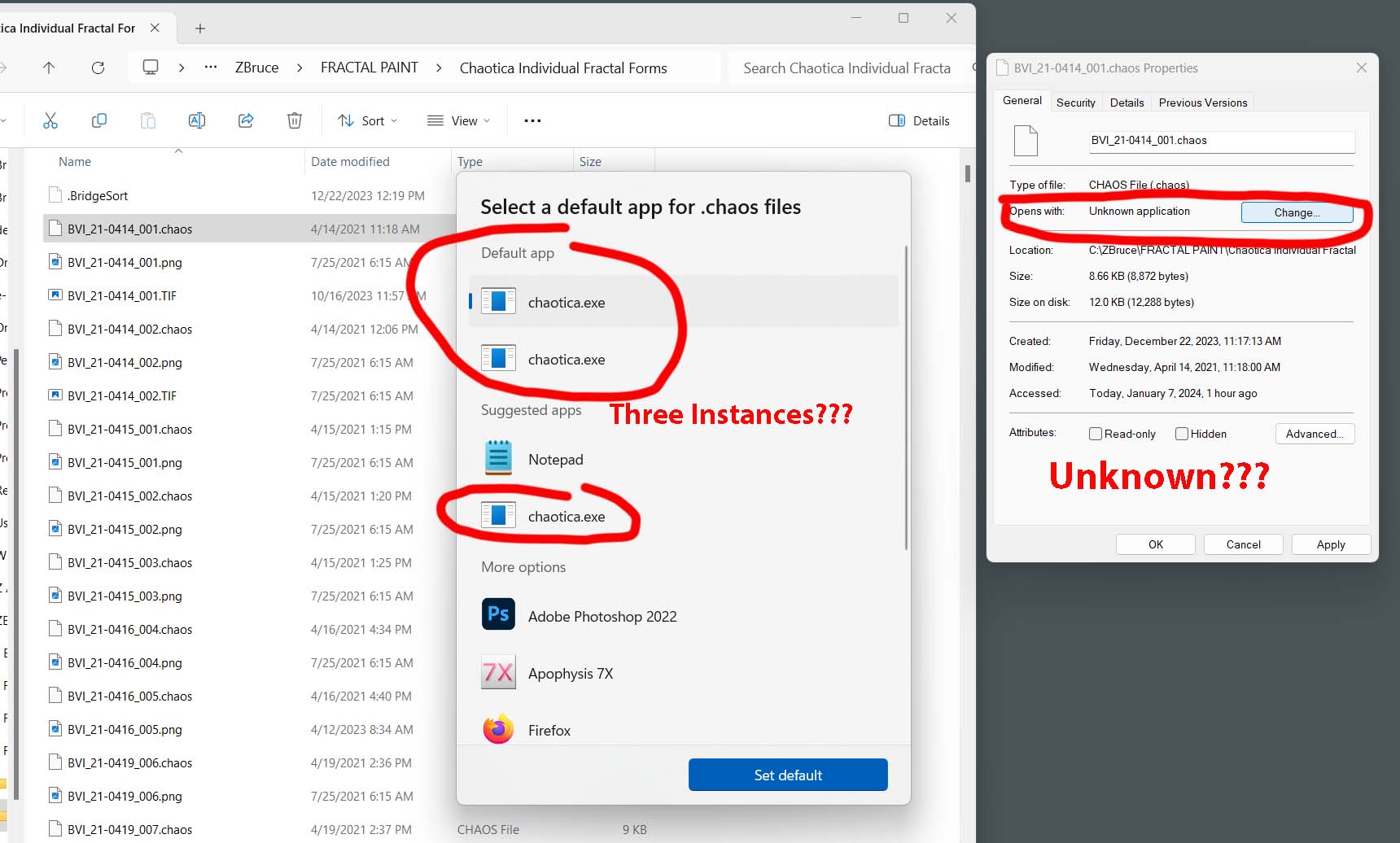
Task: Sort by the Name column header
Action: click(x=75, y=161)
